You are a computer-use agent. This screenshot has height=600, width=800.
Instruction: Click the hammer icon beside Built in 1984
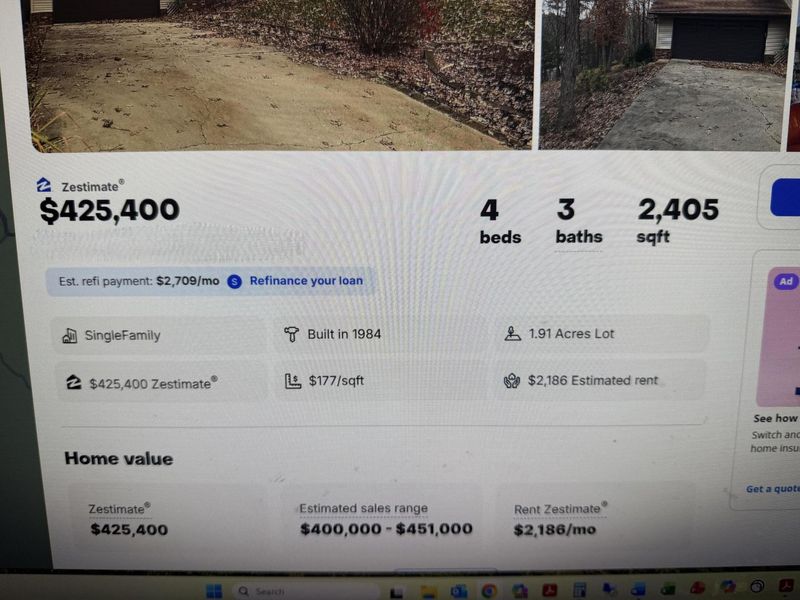(x=291, y=335)
